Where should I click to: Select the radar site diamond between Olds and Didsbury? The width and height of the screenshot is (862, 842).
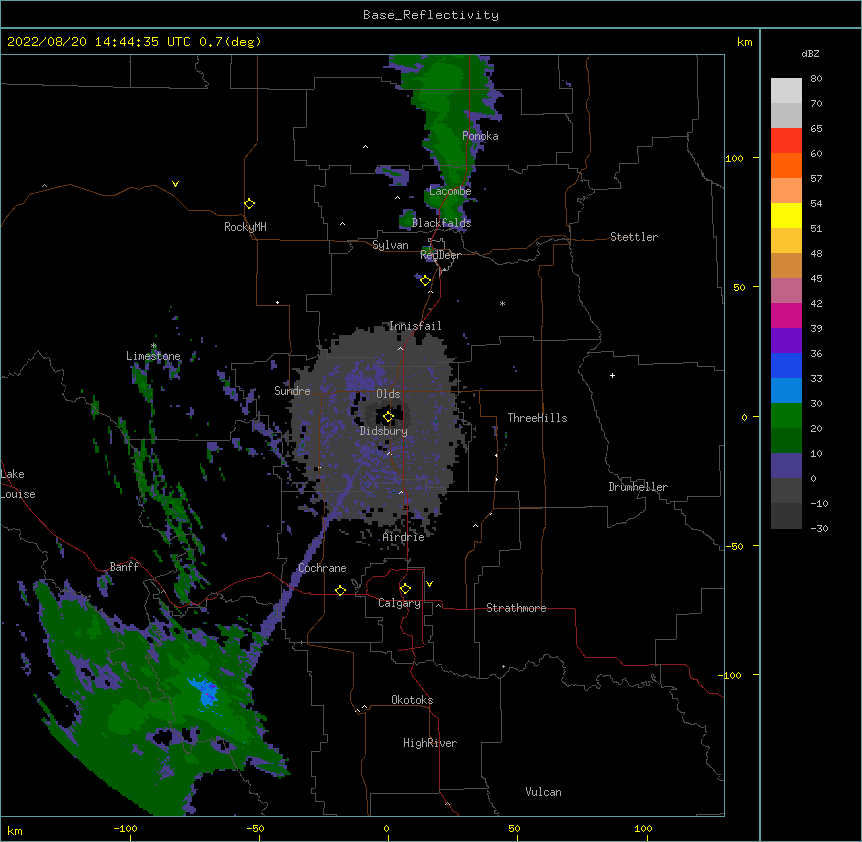click(388, 417)
